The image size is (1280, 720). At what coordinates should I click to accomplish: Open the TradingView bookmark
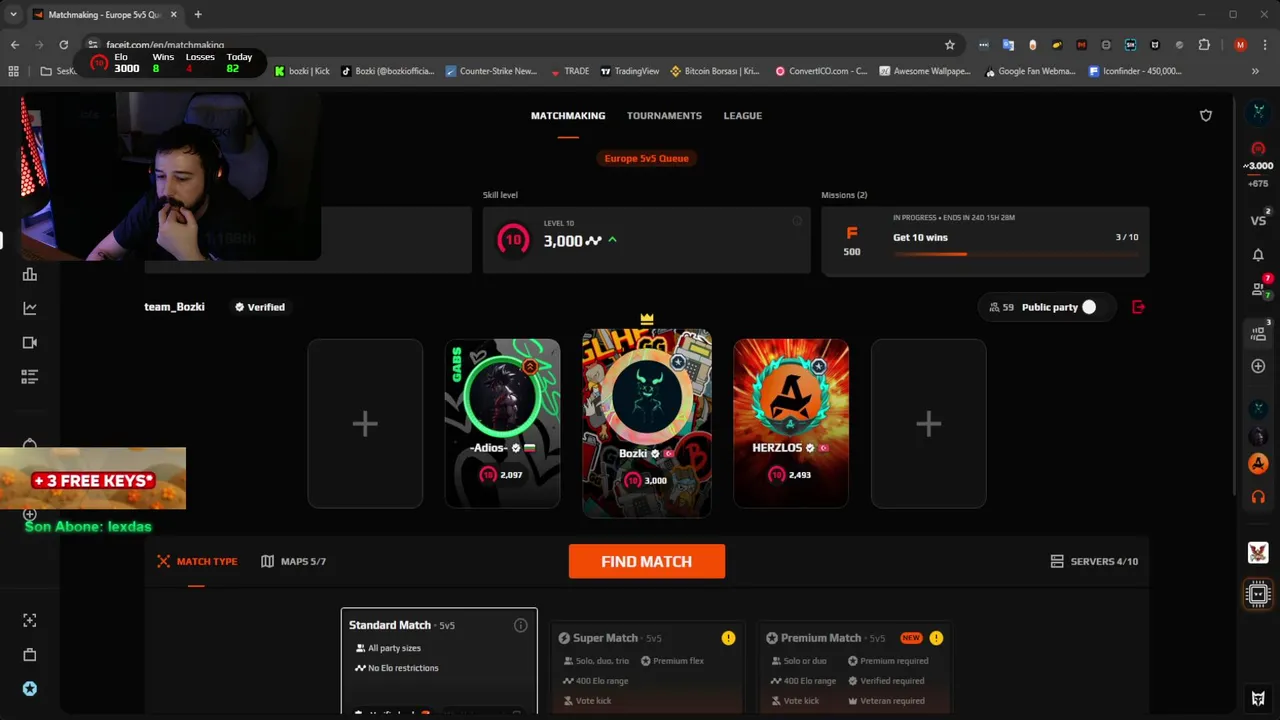pyautogui.click(x=629, y=71)
